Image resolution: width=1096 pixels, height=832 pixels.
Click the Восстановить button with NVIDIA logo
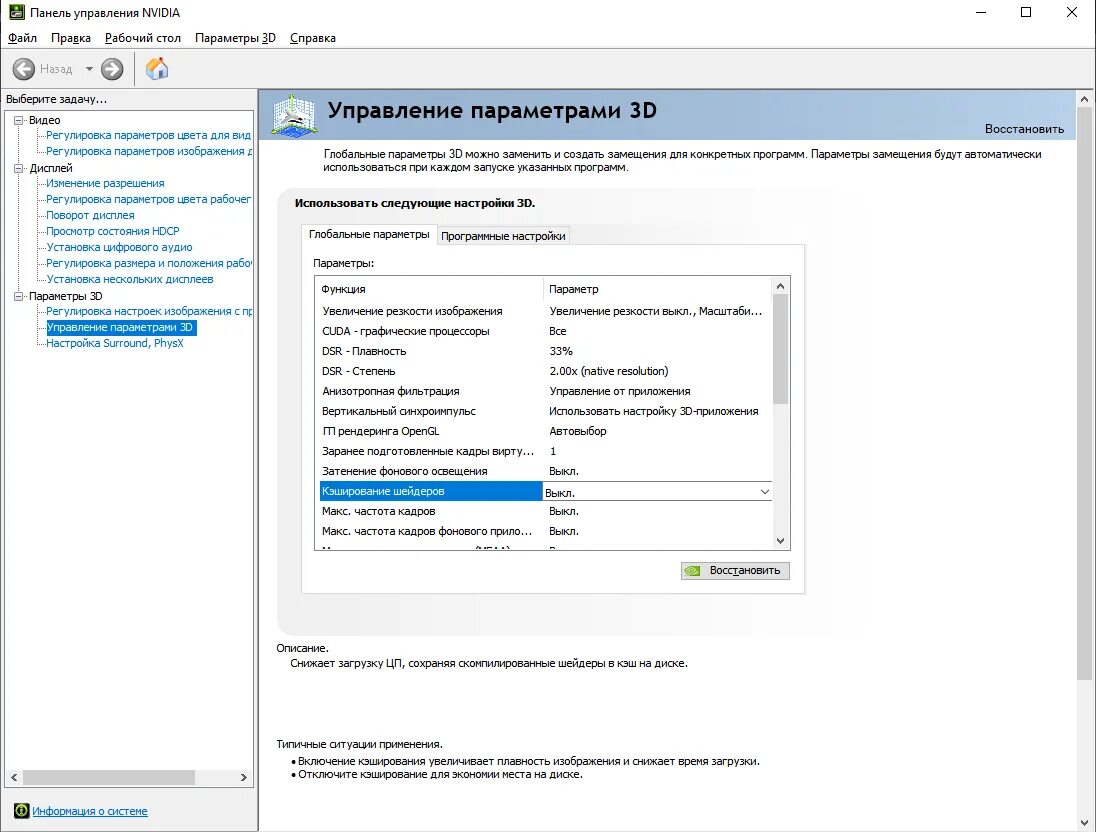(735, 571)
